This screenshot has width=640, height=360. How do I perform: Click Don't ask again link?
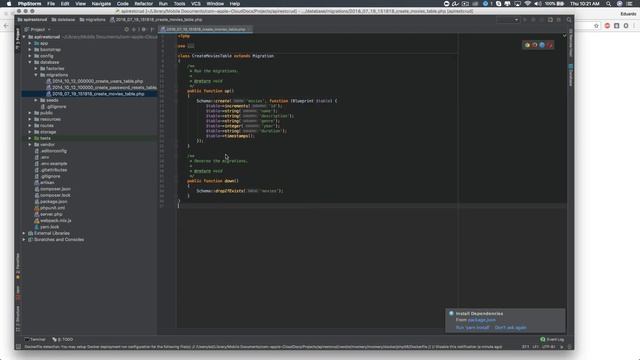[x=511, y=327]
